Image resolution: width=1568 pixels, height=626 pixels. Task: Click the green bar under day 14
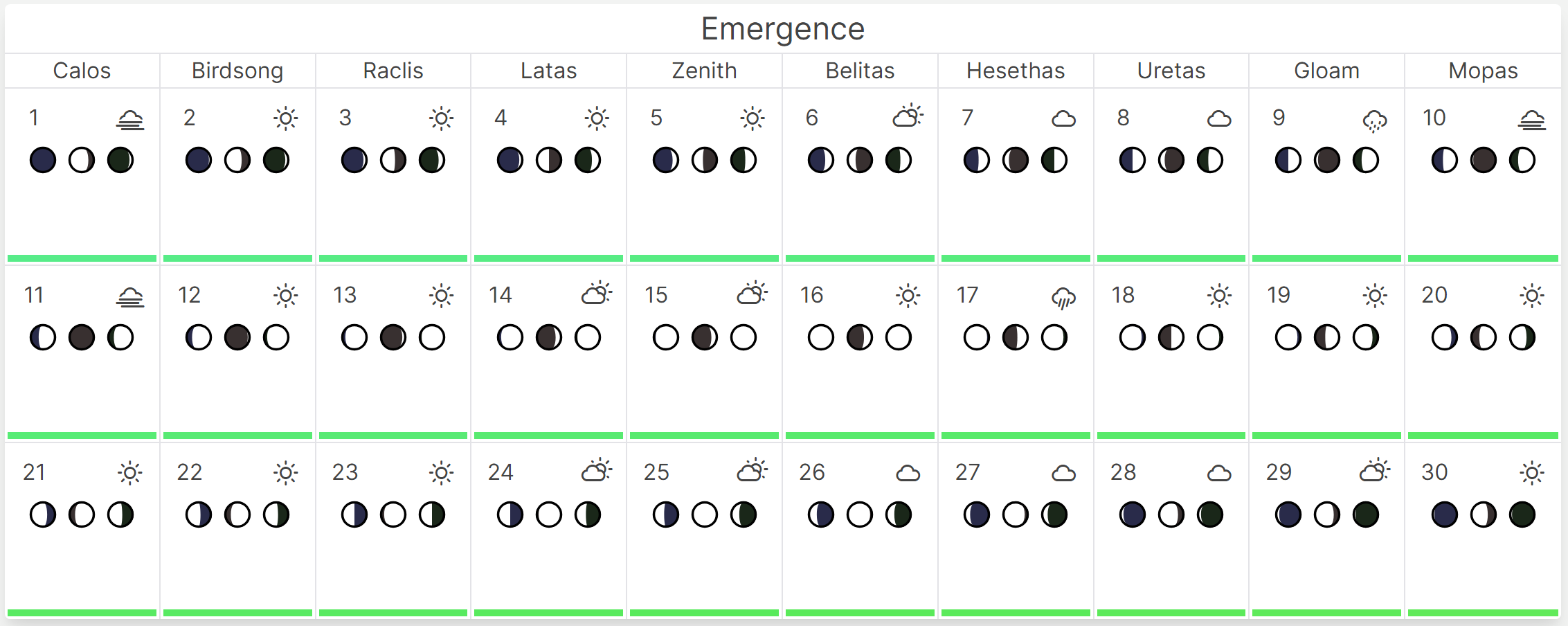pos(548,436)
